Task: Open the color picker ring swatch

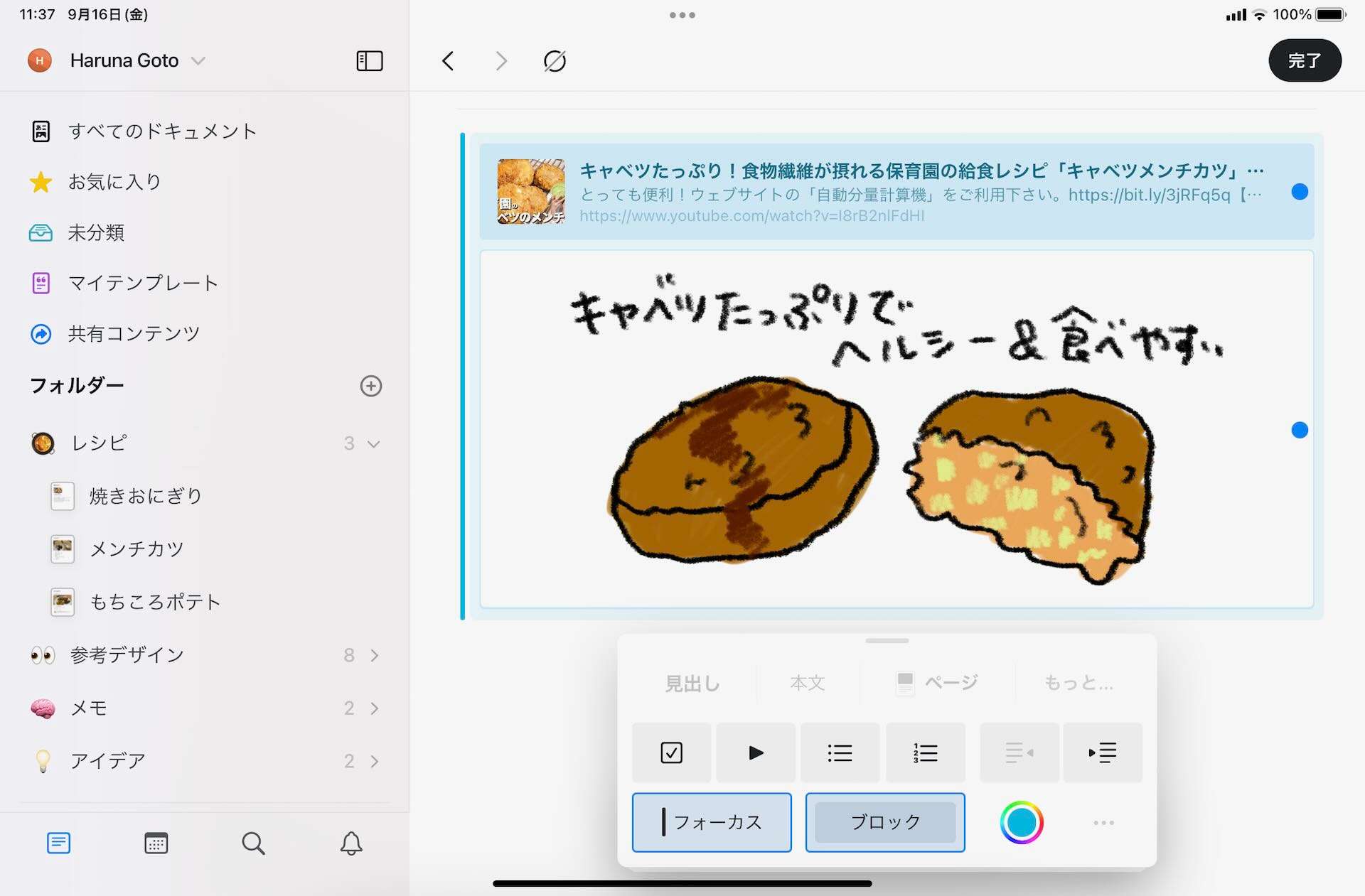Action: (1022, 823)
